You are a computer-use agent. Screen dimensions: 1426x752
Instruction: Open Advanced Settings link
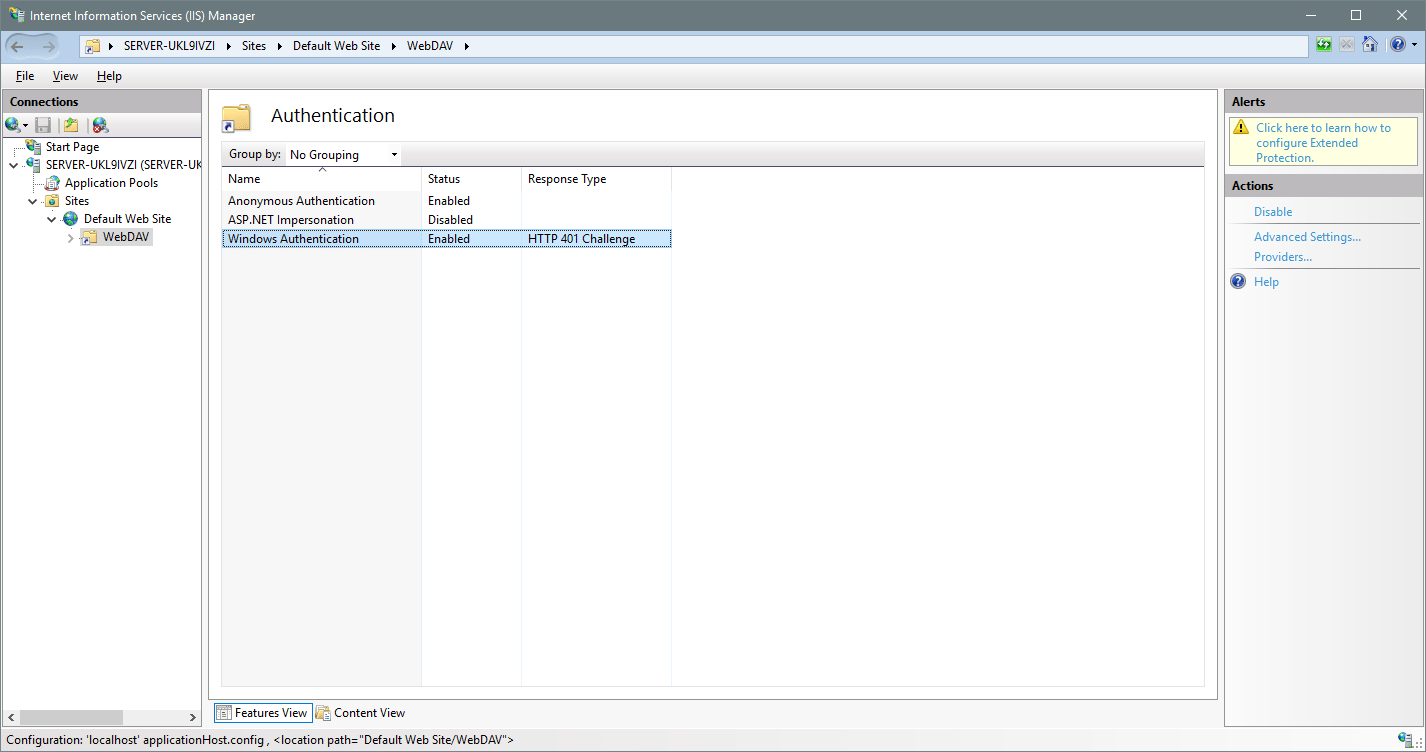(1307, 237)
